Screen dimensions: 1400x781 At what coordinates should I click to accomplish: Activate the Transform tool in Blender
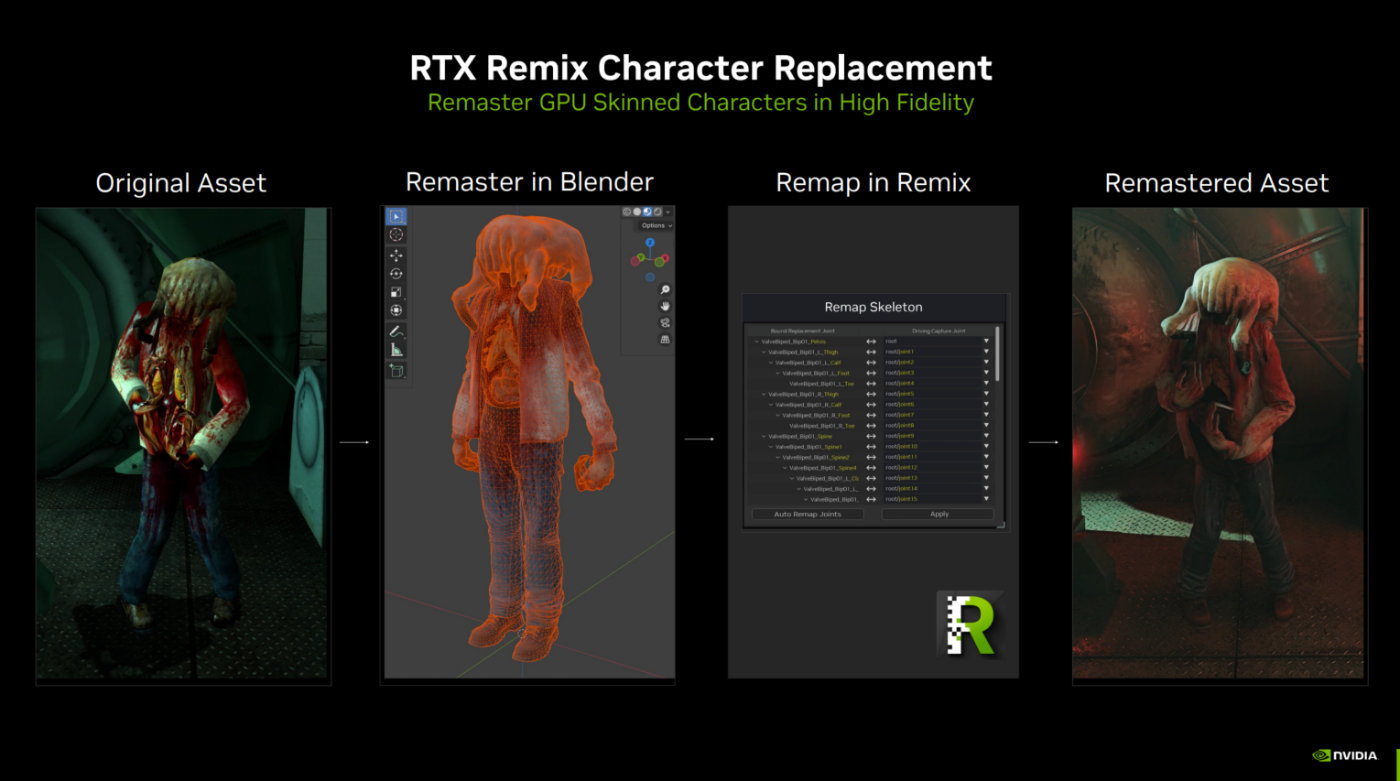[x=396, y=310]
